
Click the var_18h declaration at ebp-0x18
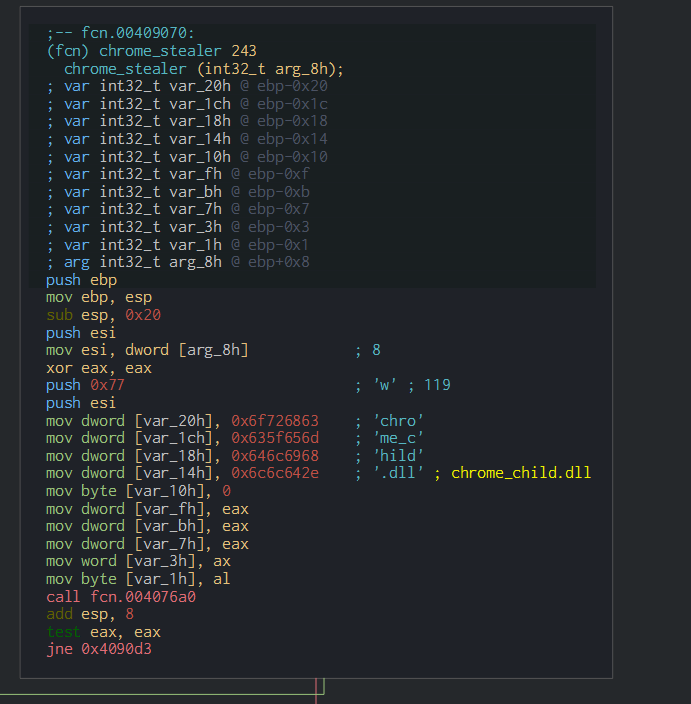coord(187,121)
